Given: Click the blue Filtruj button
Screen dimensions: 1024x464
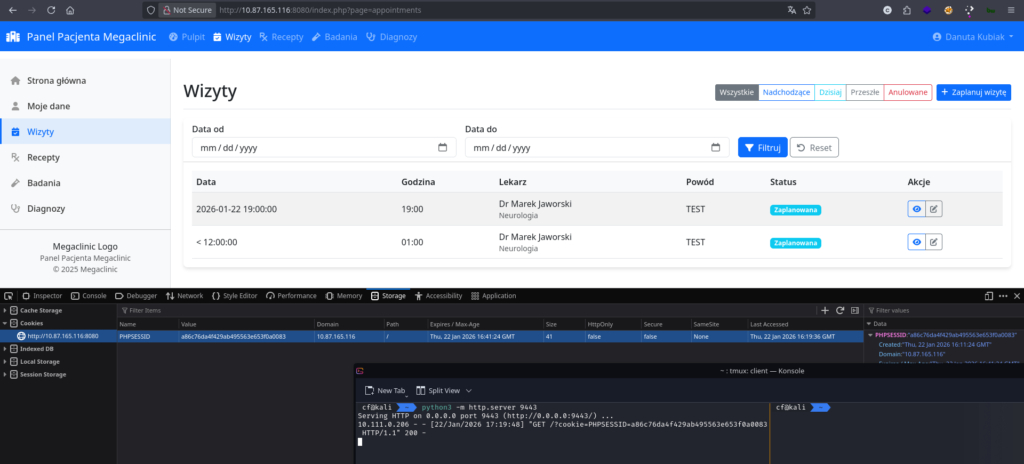Looking at the screenshot, I should pos(760,147).
